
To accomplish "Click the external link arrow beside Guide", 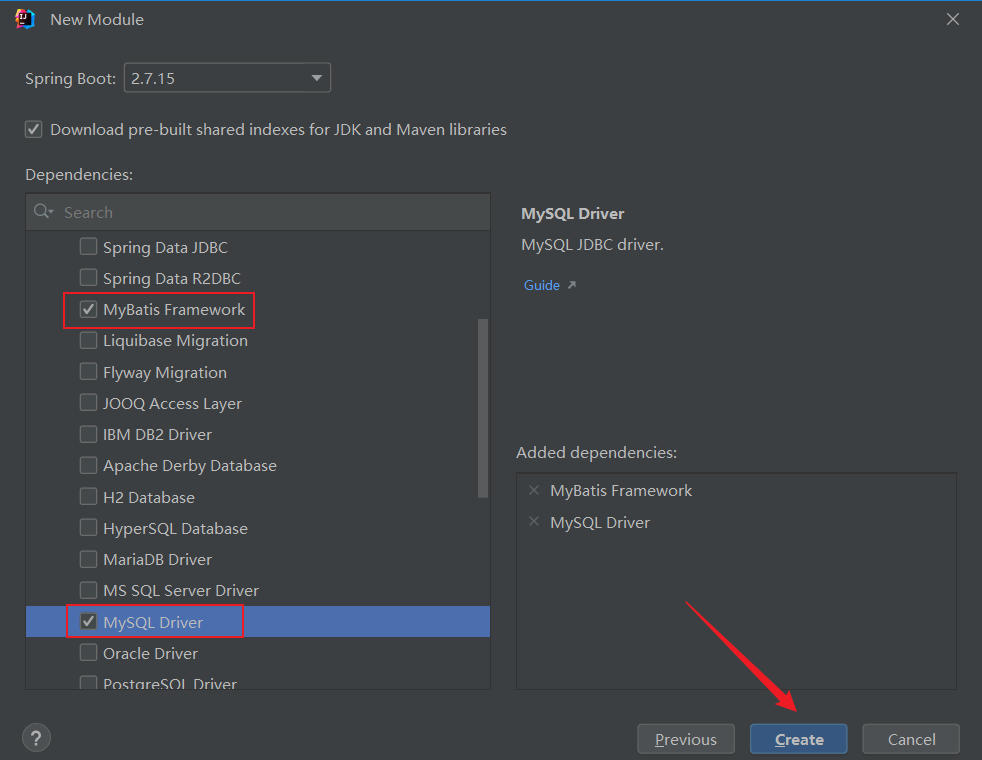I will tap(571, 285).
